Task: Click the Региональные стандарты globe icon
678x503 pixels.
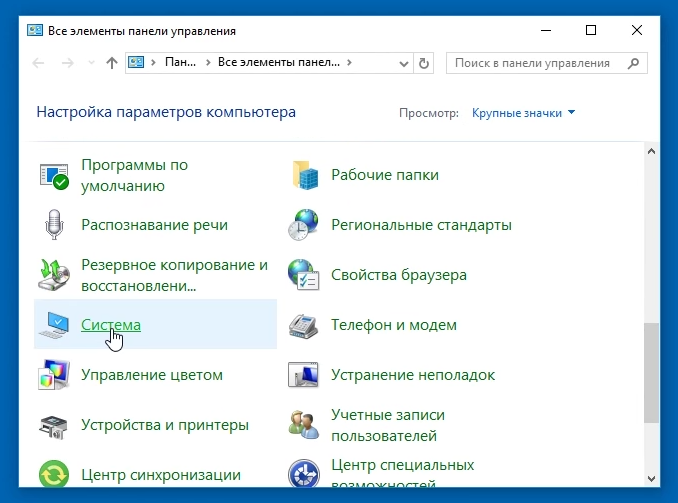Action: click(303, 225)
